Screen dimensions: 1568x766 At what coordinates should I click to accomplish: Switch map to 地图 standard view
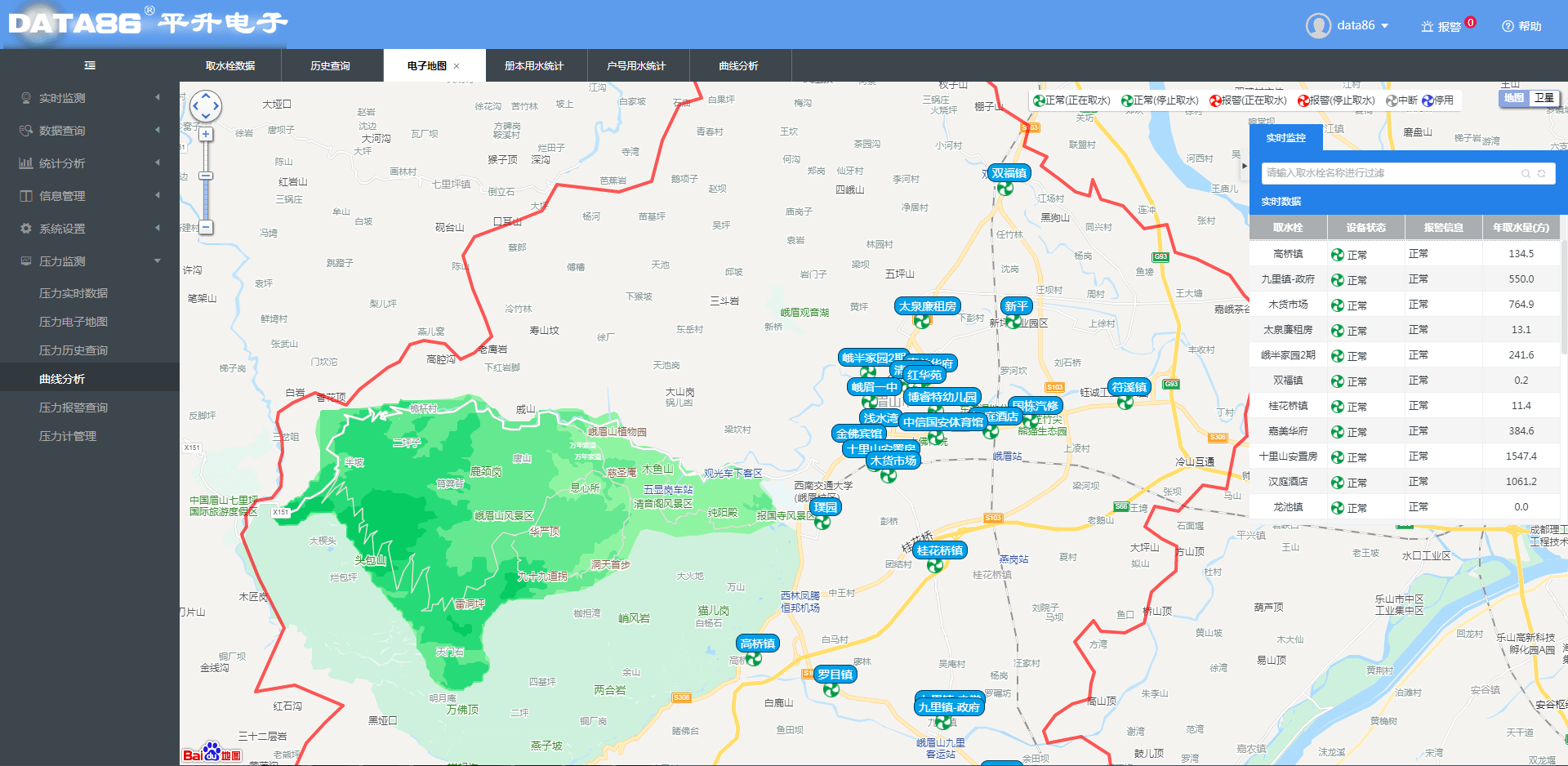point(1514,98)
